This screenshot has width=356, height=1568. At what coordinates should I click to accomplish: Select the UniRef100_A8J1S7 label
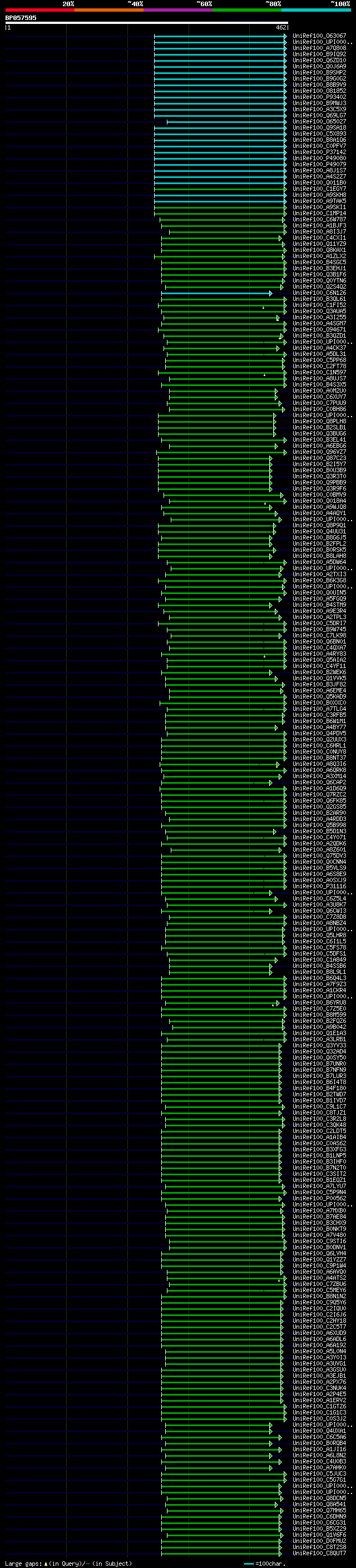(x=319, y=170)
